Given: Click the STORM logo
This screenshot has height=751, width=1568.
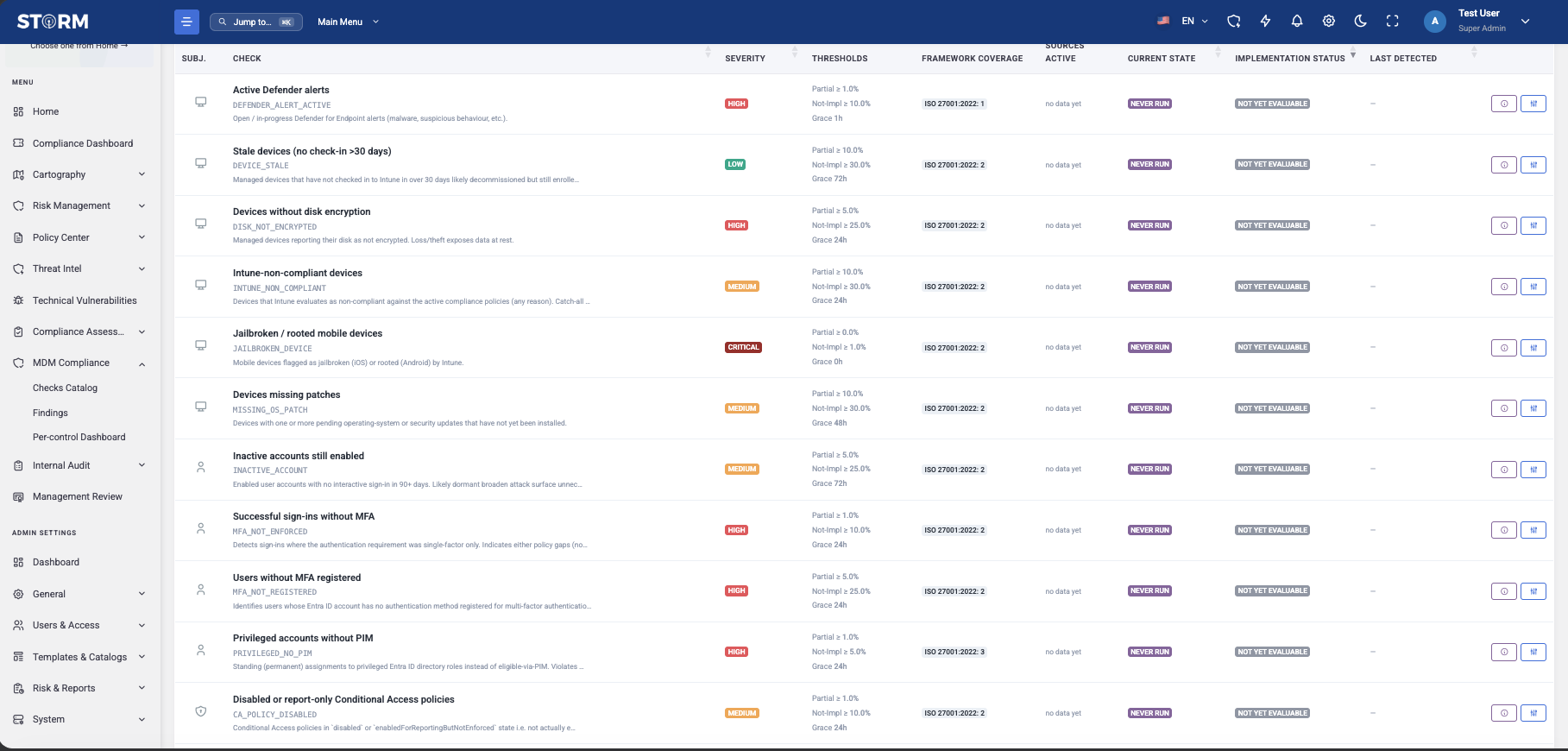Looking at the screenshot, I should pos(53,22).
